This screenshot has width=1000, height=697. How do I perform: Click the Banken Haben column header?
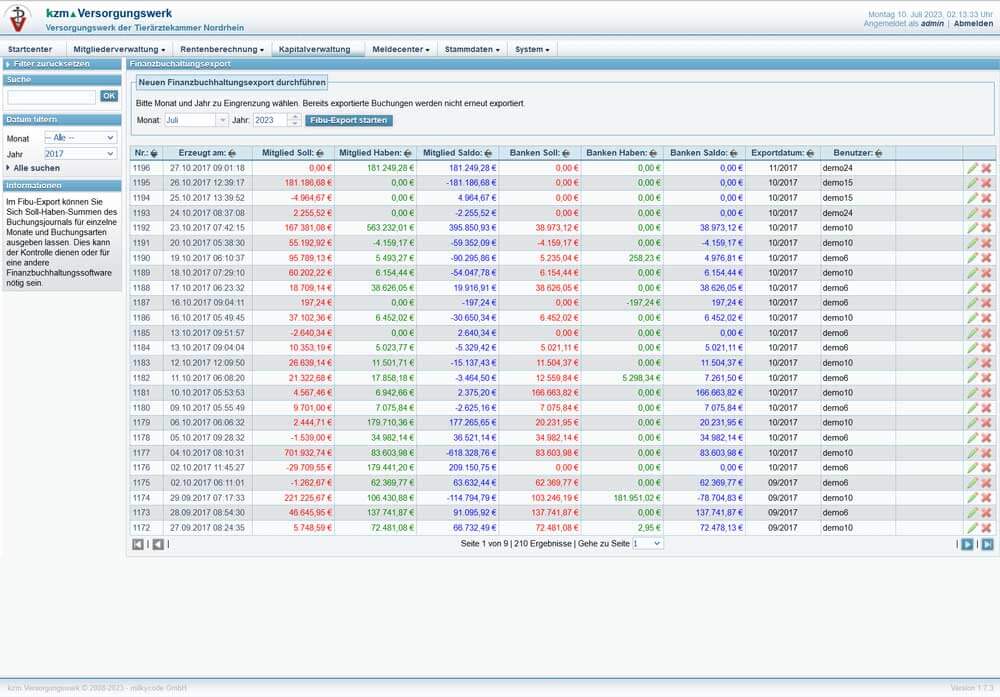[622, 153]
